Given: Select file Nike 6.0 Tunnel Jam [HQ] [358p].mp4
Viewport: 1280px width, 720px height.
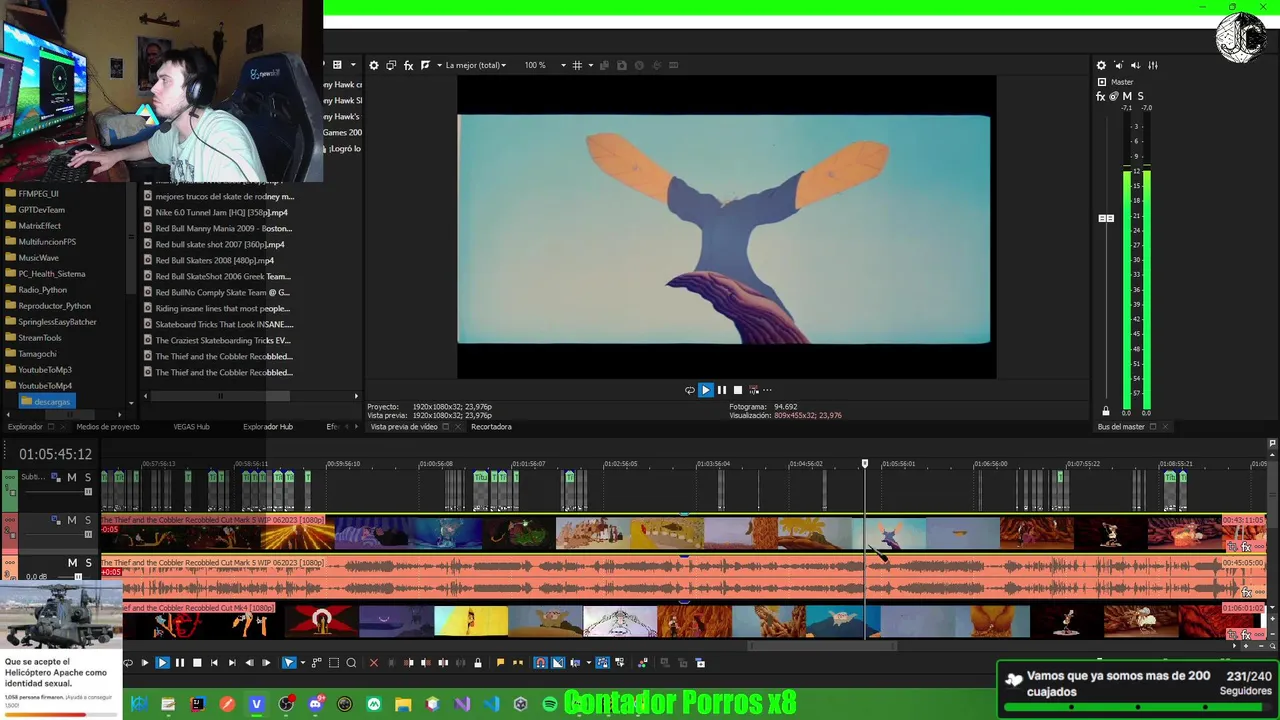Looking at the screenshot, I should tap(221, 212).
